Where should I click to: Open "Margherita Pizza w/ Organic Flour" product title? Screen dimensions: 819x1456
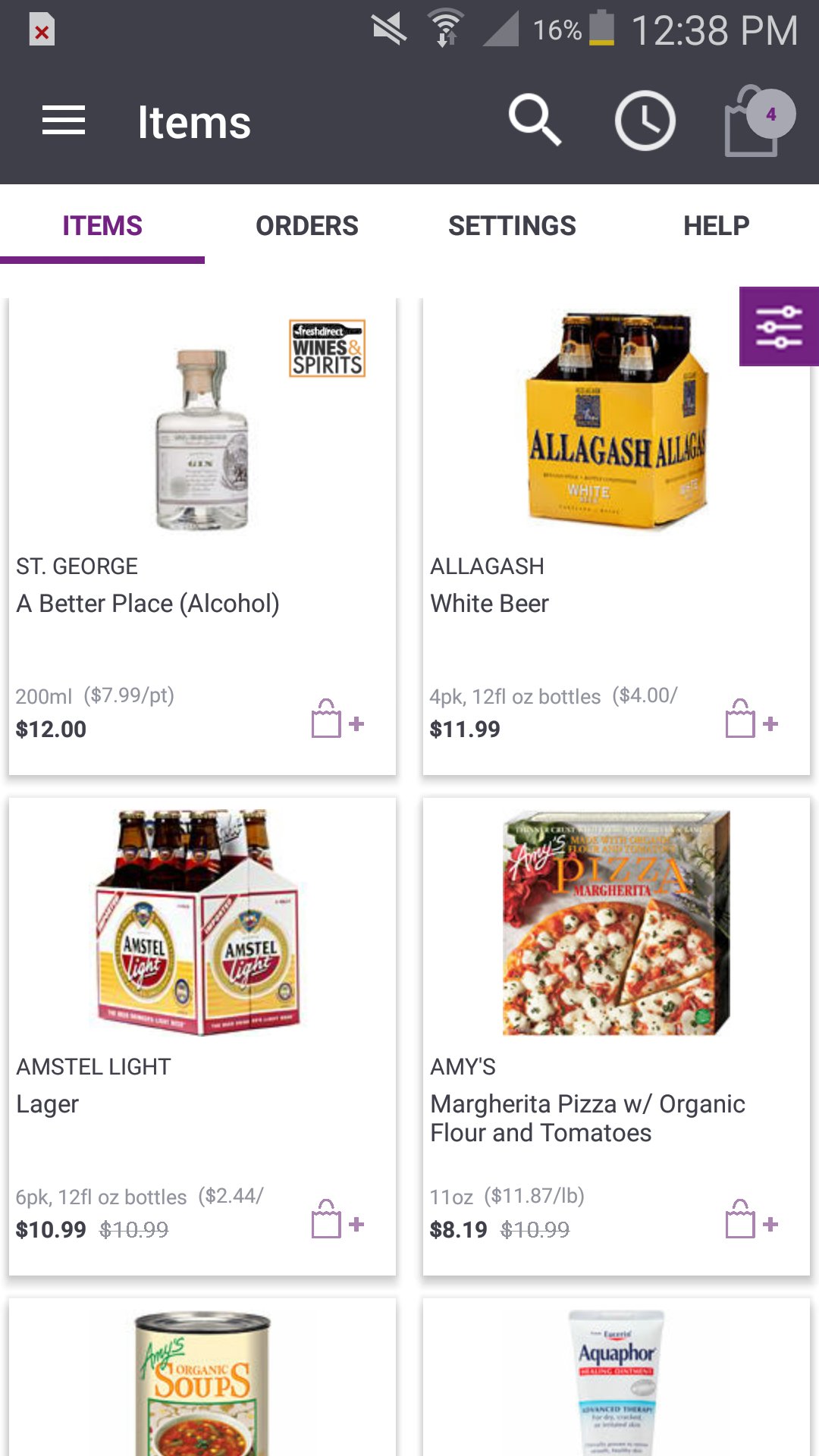(587, 1118)
